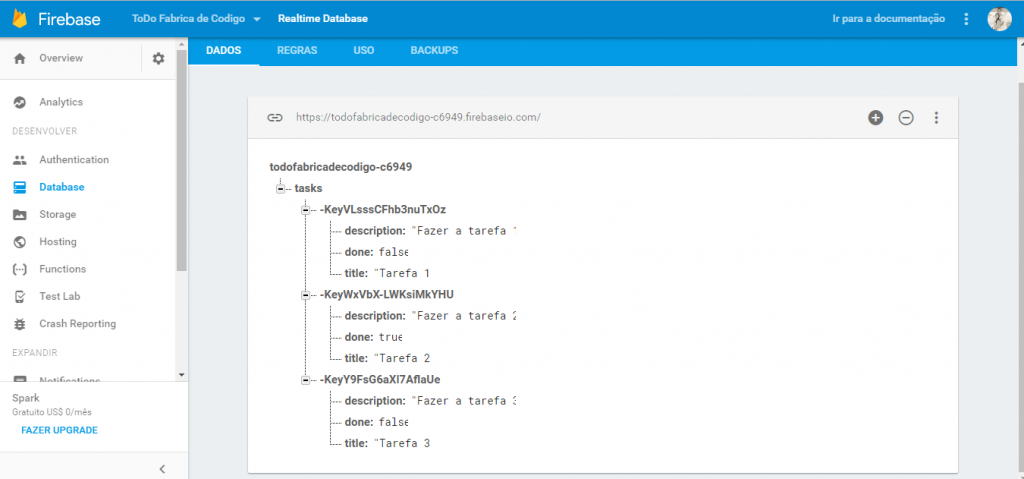1024x479 pixels.
Task: Click the project settings gear icon
Action: [158, 59]
